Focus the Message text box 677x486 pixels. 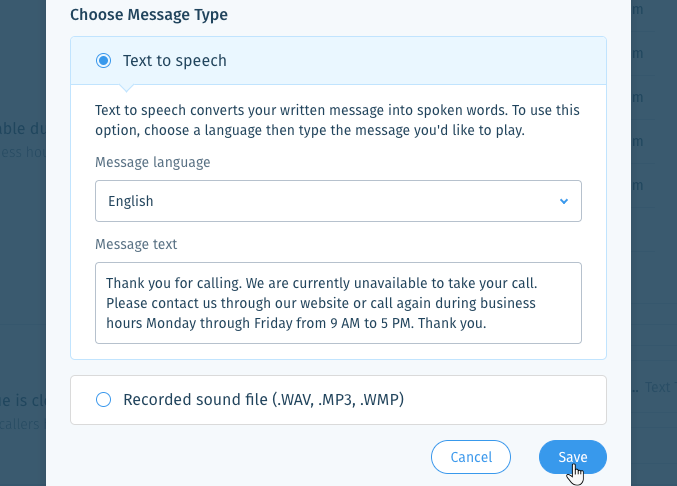338,303
